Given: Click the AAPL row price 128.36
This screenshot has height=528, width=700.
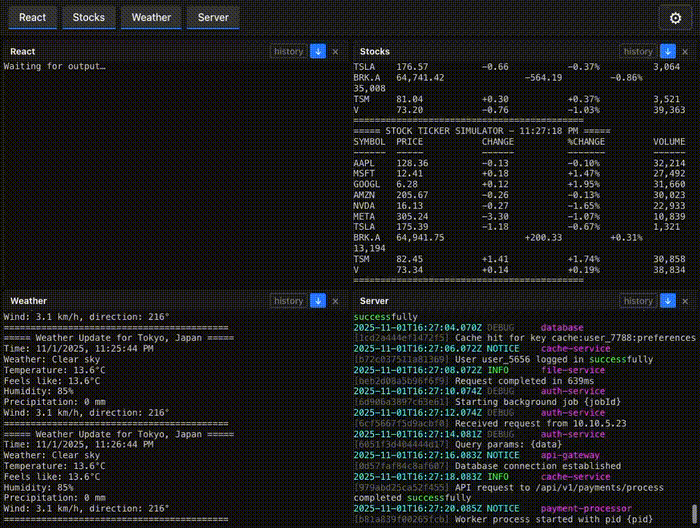Looking at the screenshot, I should [x=412, y=163].
